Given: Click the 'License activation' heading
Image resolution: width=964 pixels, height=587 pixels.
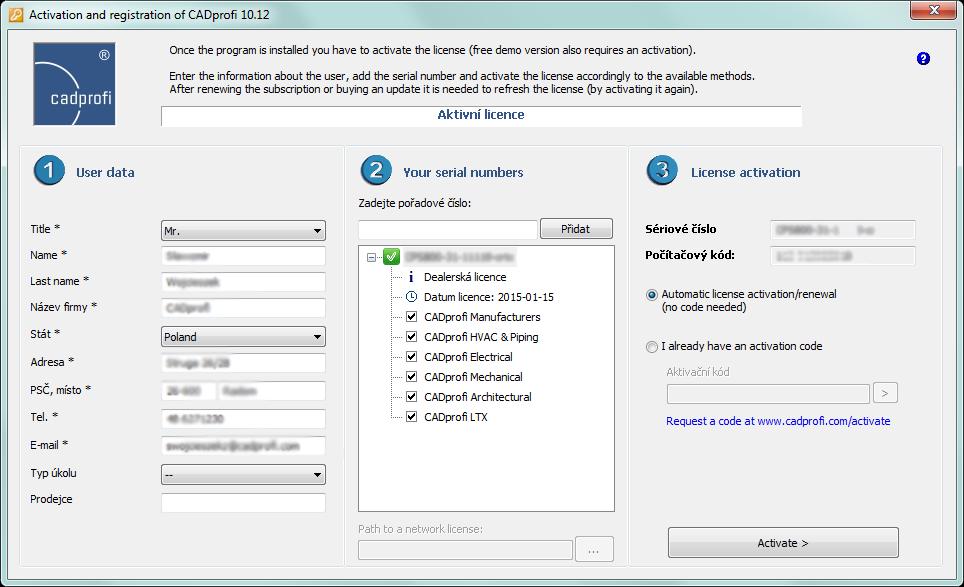Looking at the screenshot, I should (x=745, y=173).
